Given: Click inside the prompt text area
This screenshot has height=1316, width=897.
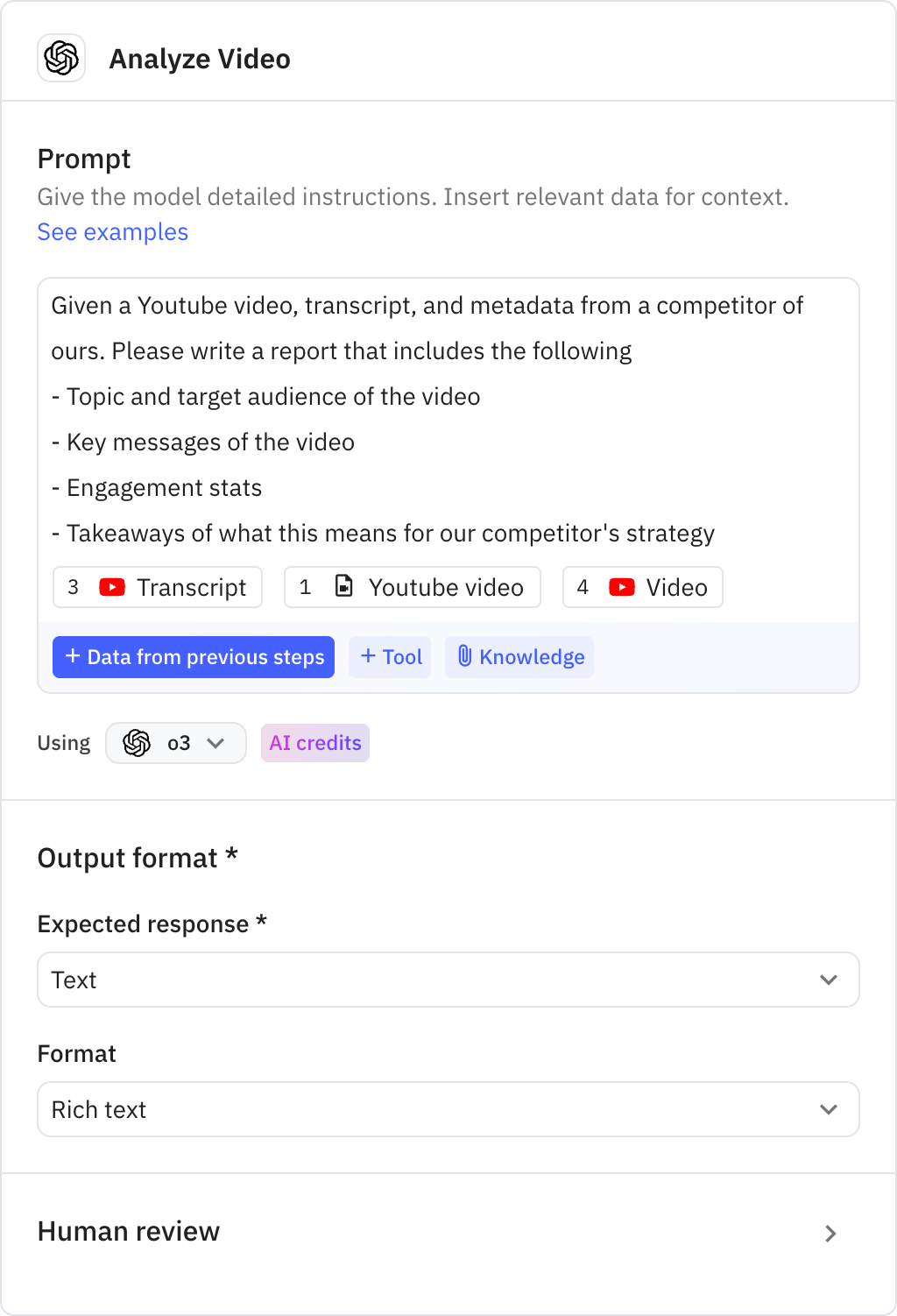Looking at the screenshot, I should pos(438,421).
